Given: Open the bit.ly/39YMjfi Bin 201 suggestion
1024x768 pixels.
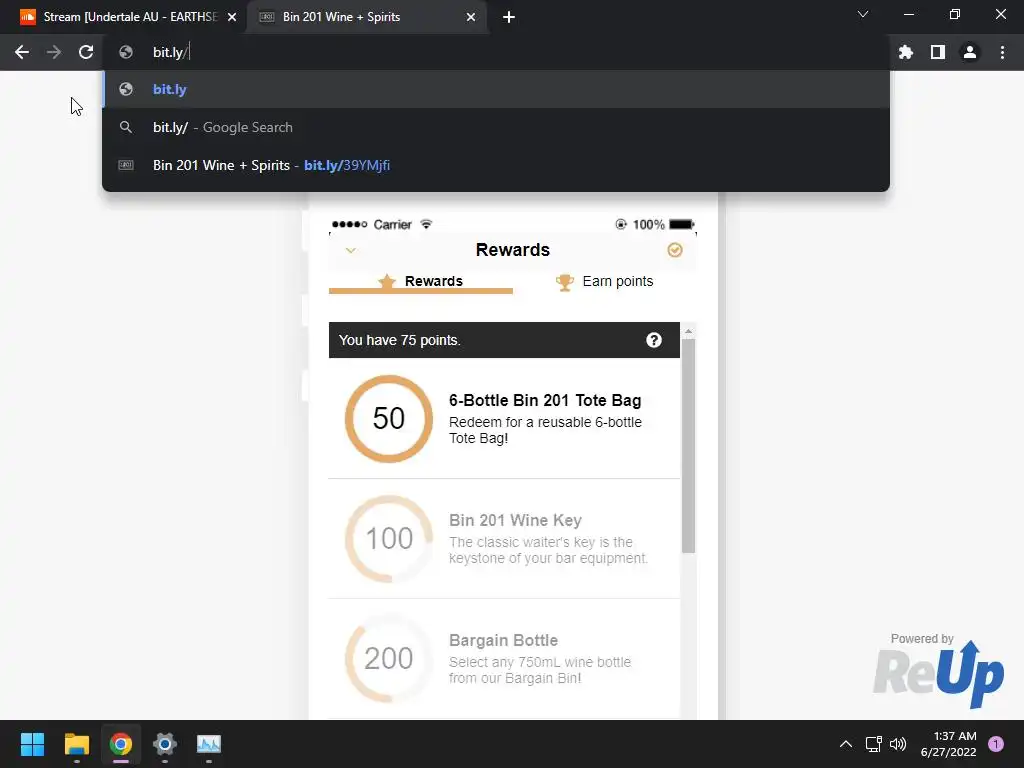Looking at the screenshot, I should [496, 165].
